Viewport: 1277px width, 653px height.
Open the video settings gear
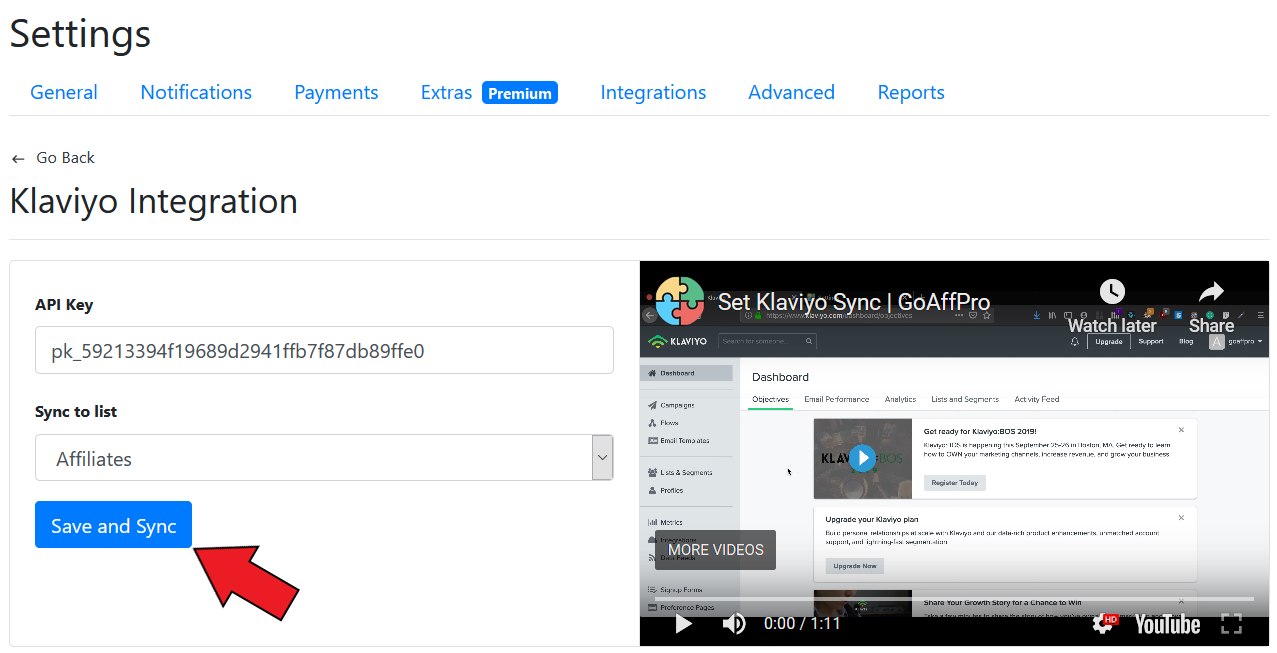coord(1104,623)
